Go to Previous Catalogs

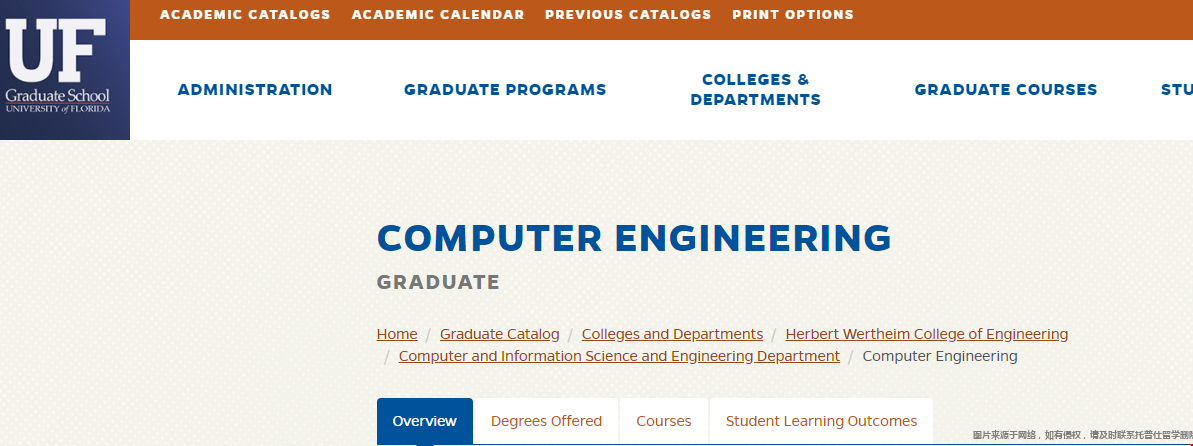(628, 14)
